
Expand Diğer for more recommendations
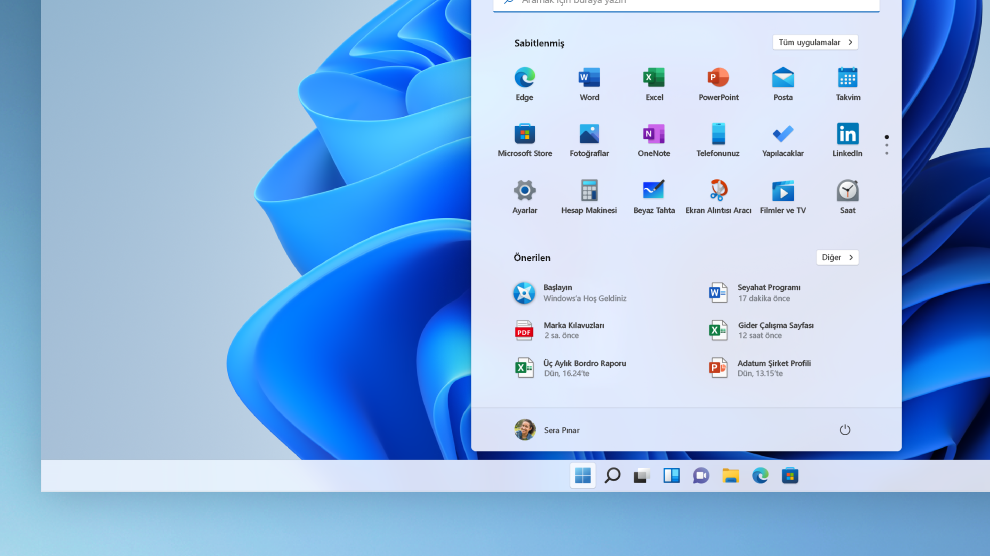[837, 257]
